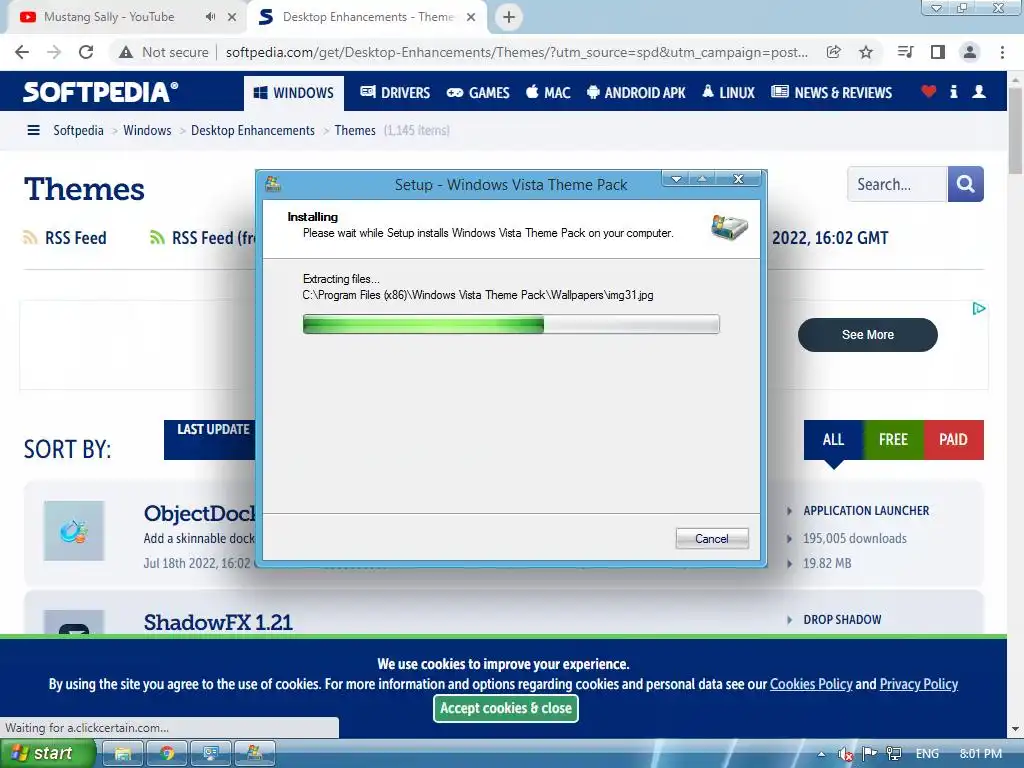Open the Windows start button

coord(47,754)
